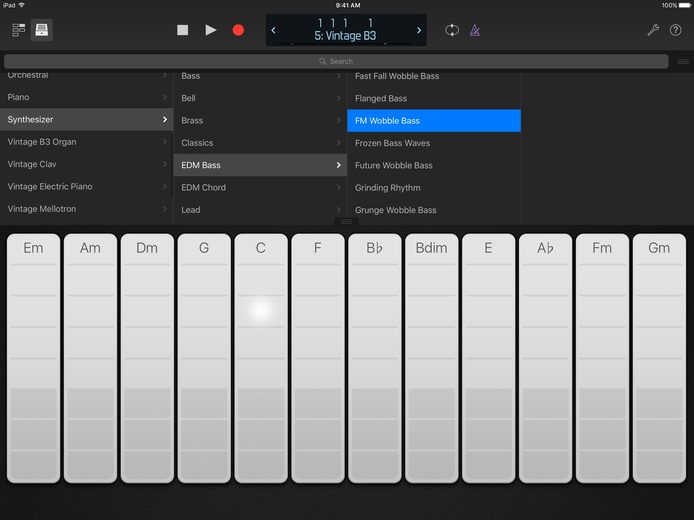Open the tracks view icon
694x520 pixels.
pos(19,30)
